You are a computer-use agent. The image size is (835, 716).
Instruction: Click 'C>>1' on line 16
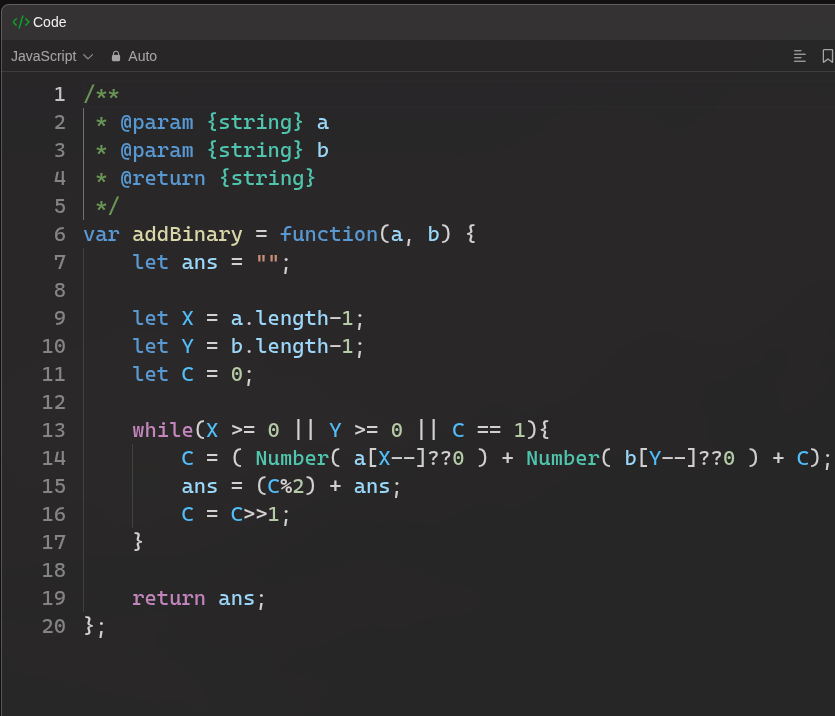click(x=255, y=514)
